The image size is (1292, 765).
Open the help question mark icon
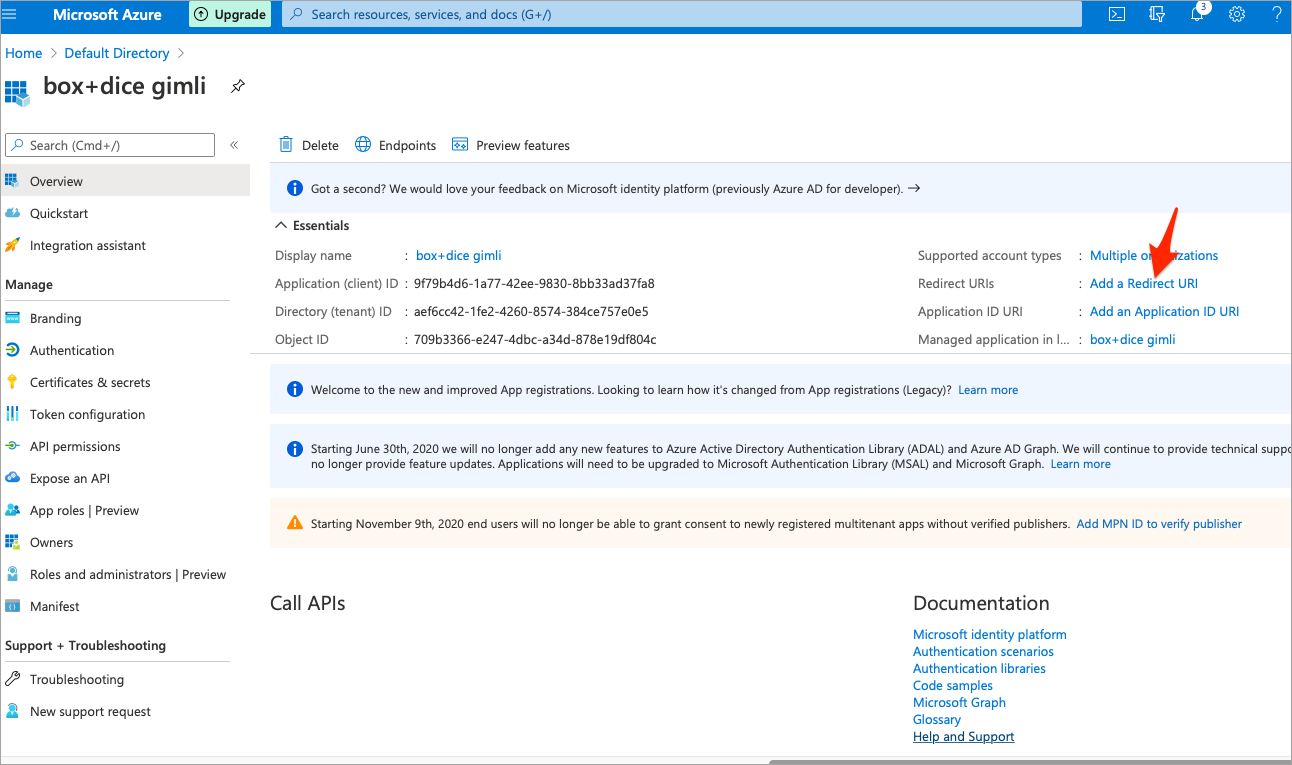tap(1277, 15)
